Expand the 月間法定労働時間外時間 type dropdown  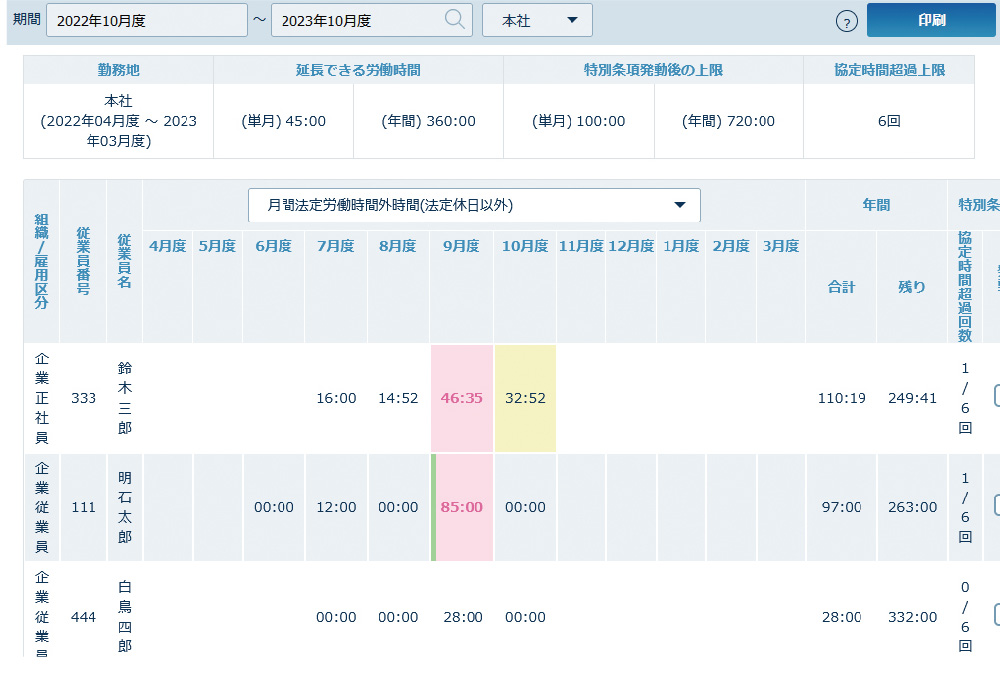pos(474,205)
